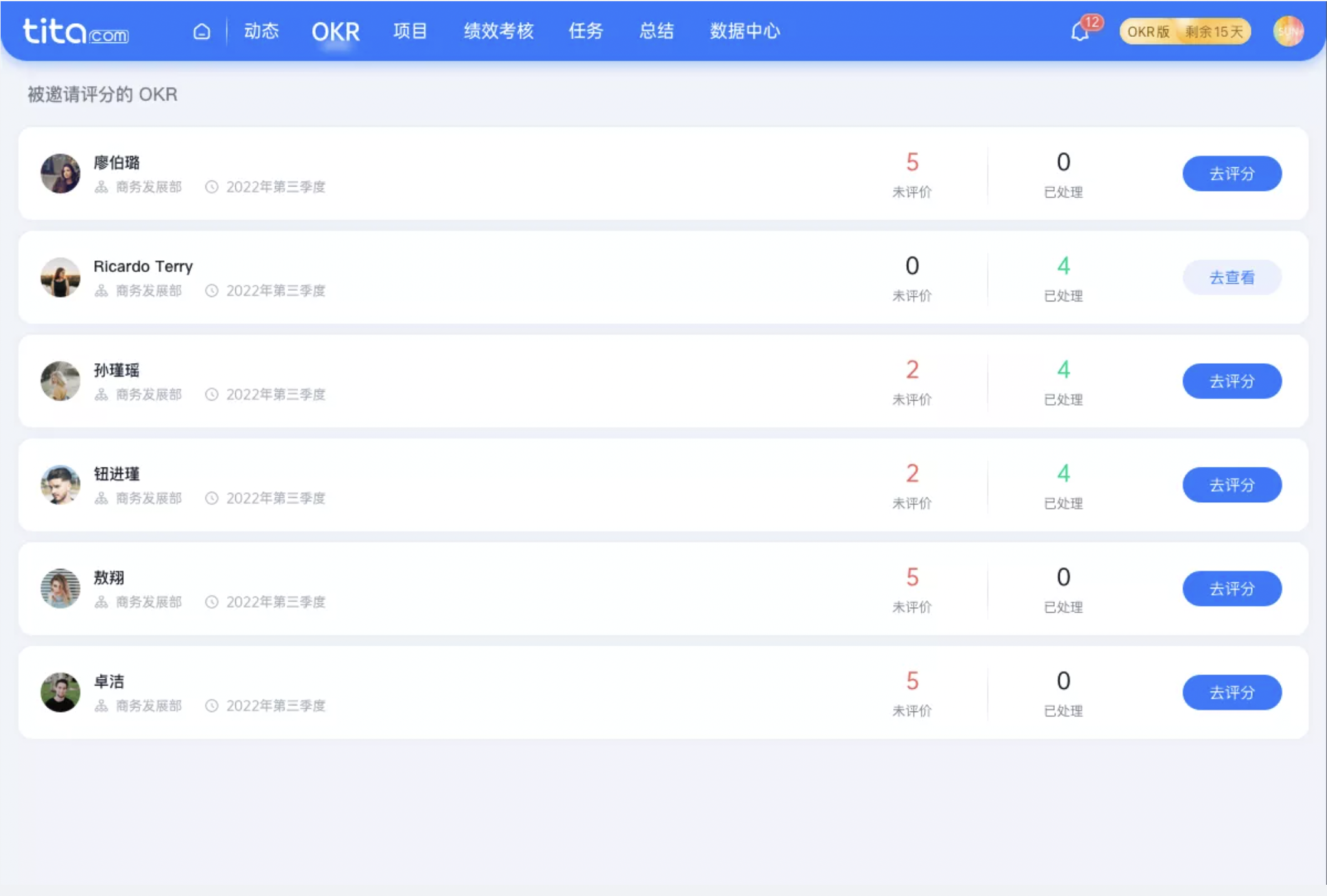Click clock icon in 卓洁 row
This screenshot has height=896, width=1327.
point(212,706)
